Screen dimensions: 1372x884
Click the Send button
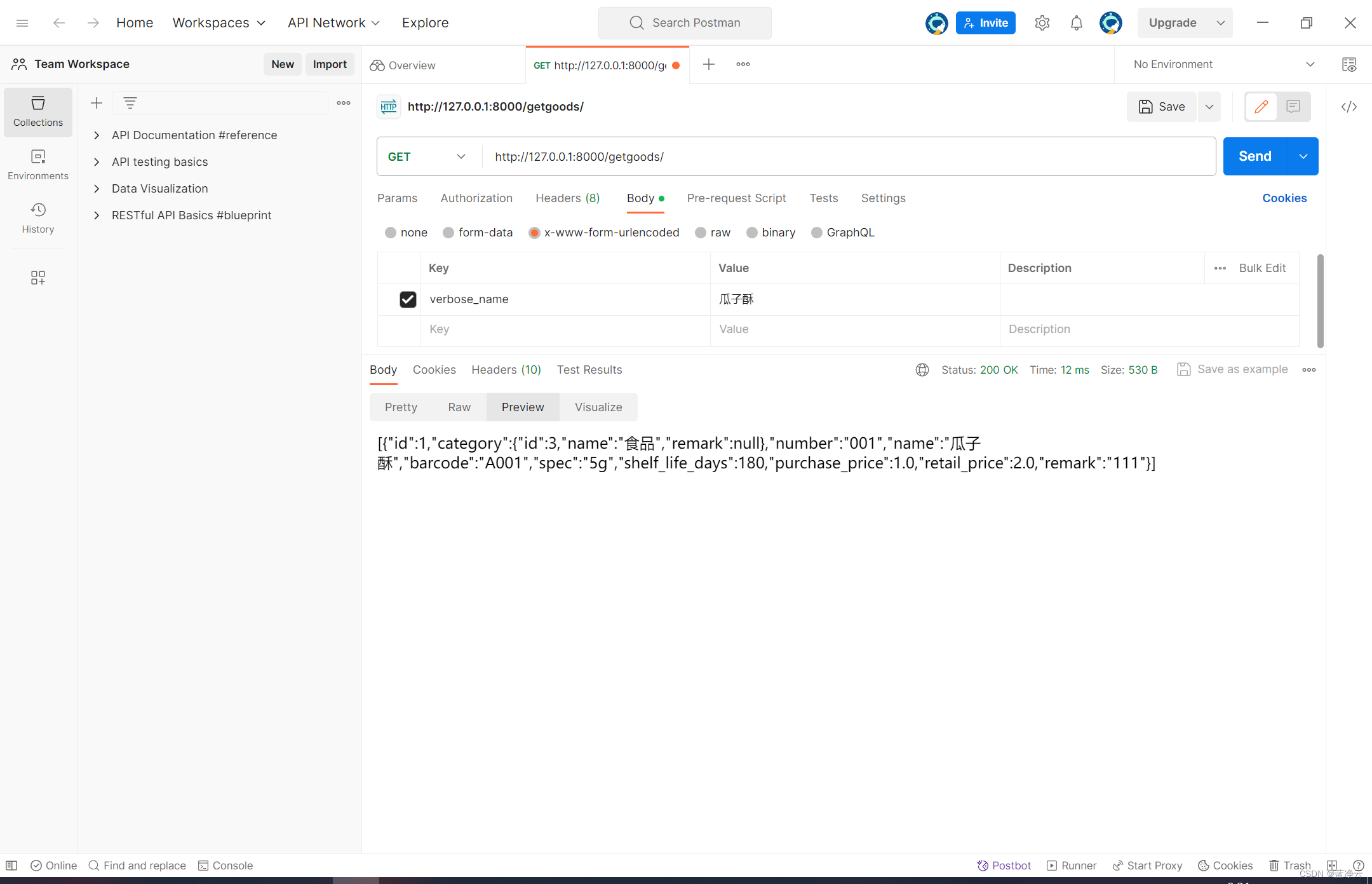coord(1254,156)
